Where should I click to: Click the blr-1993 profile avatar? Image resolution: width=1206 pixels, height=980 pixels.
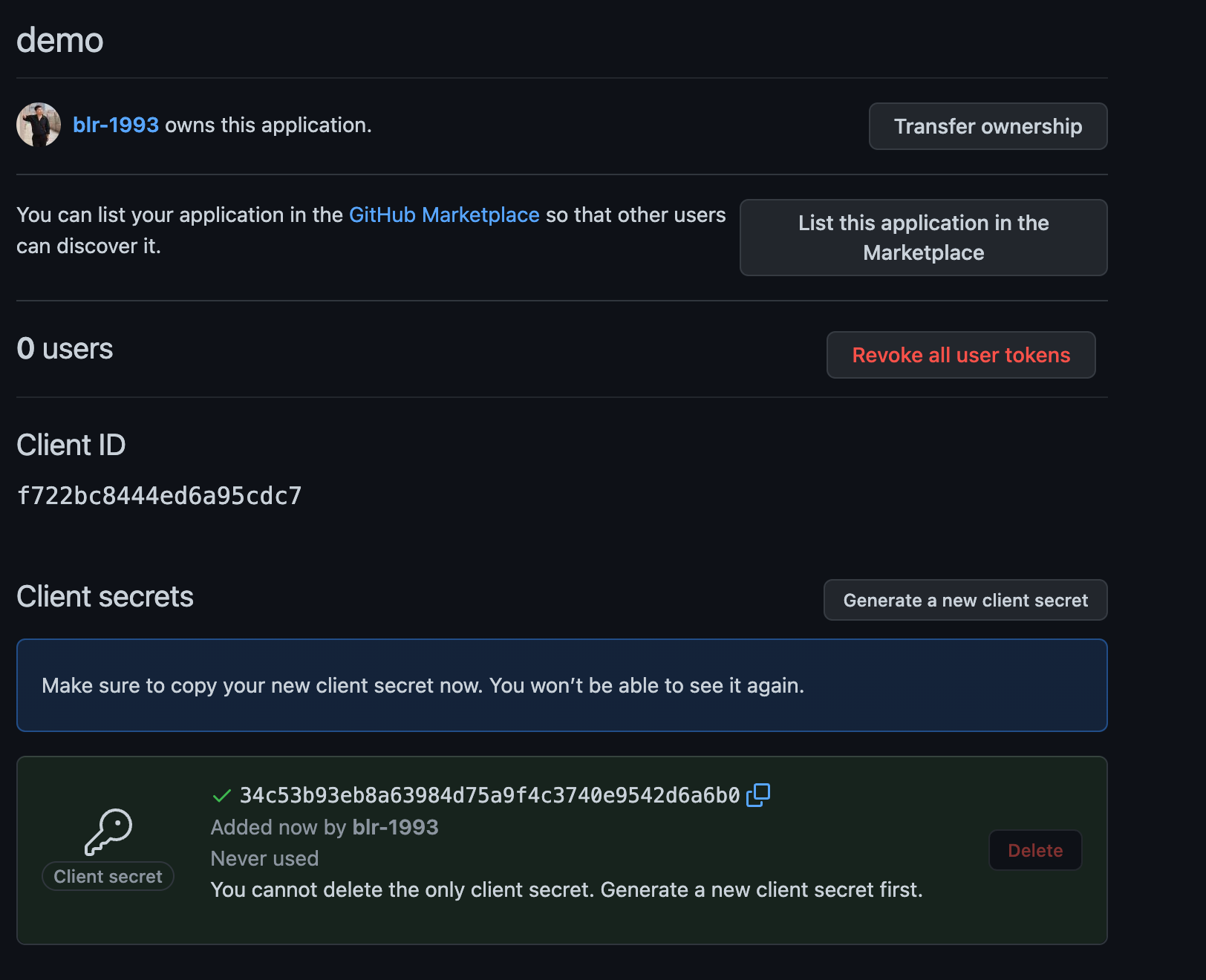[39, 125]
